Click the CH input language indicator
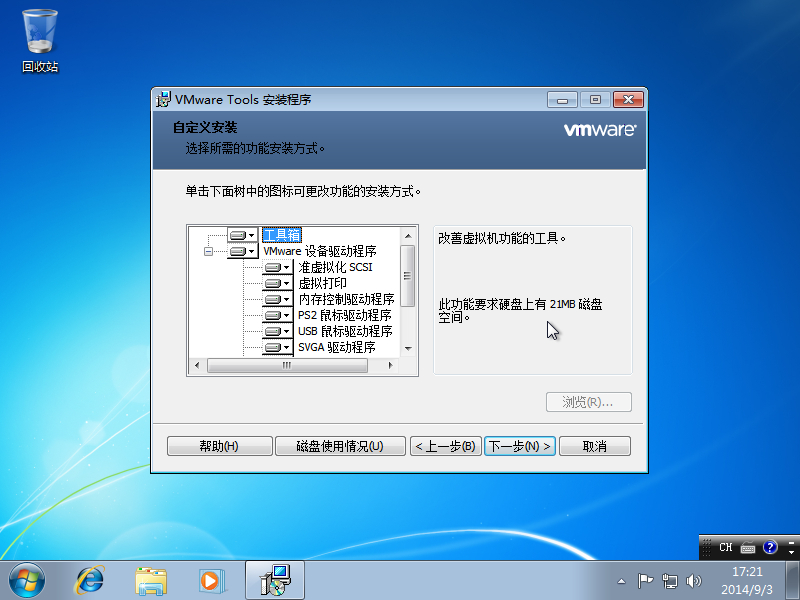Viewport: 800px width, 600px height. pyautogui.click(x=726, y=547)
